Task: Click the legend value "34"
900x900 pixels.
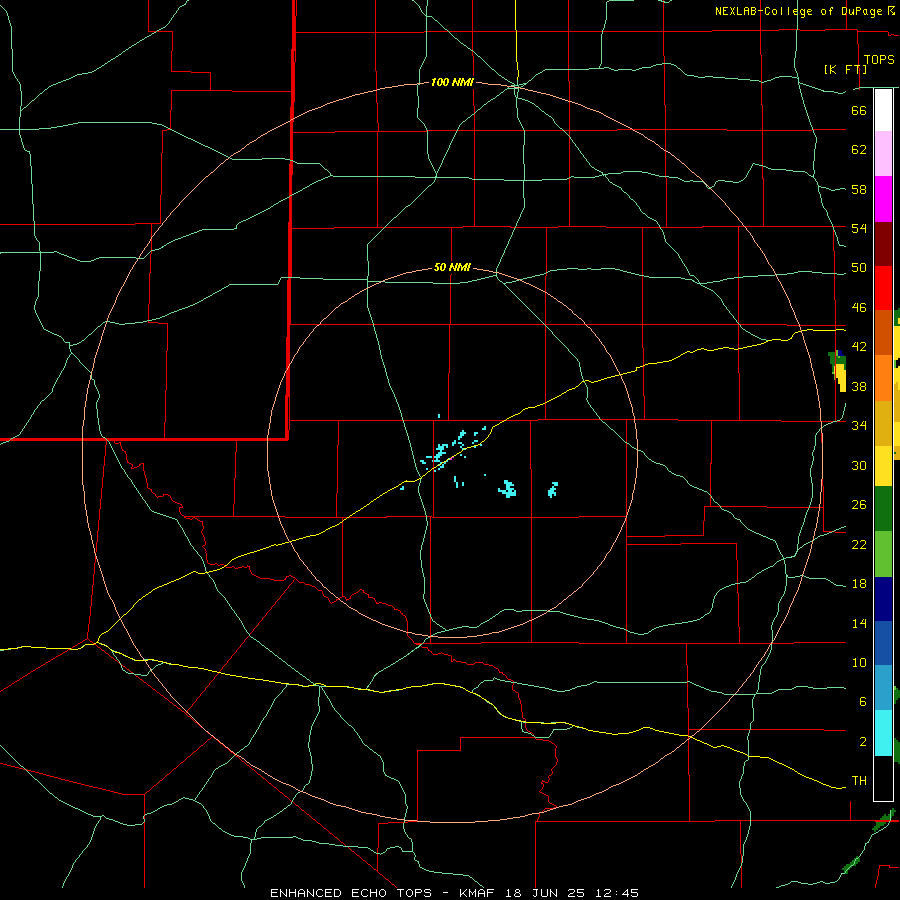Action: tap(859, 426)
